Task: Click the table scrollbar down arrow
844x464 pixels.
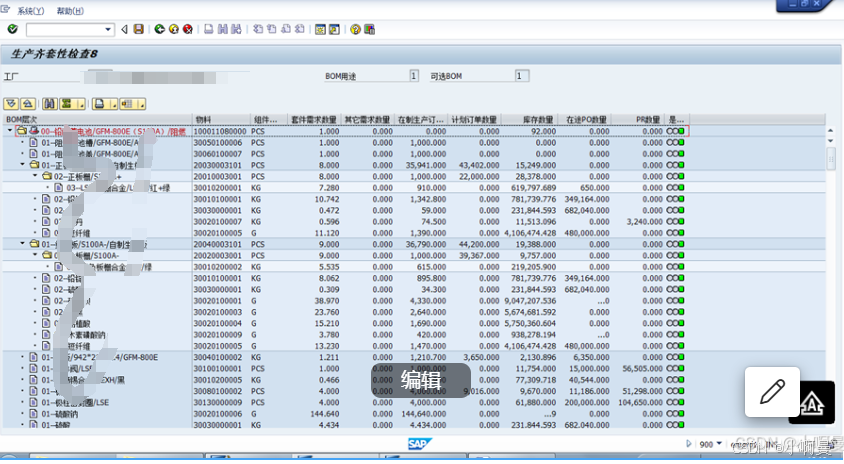Action: 831,141
